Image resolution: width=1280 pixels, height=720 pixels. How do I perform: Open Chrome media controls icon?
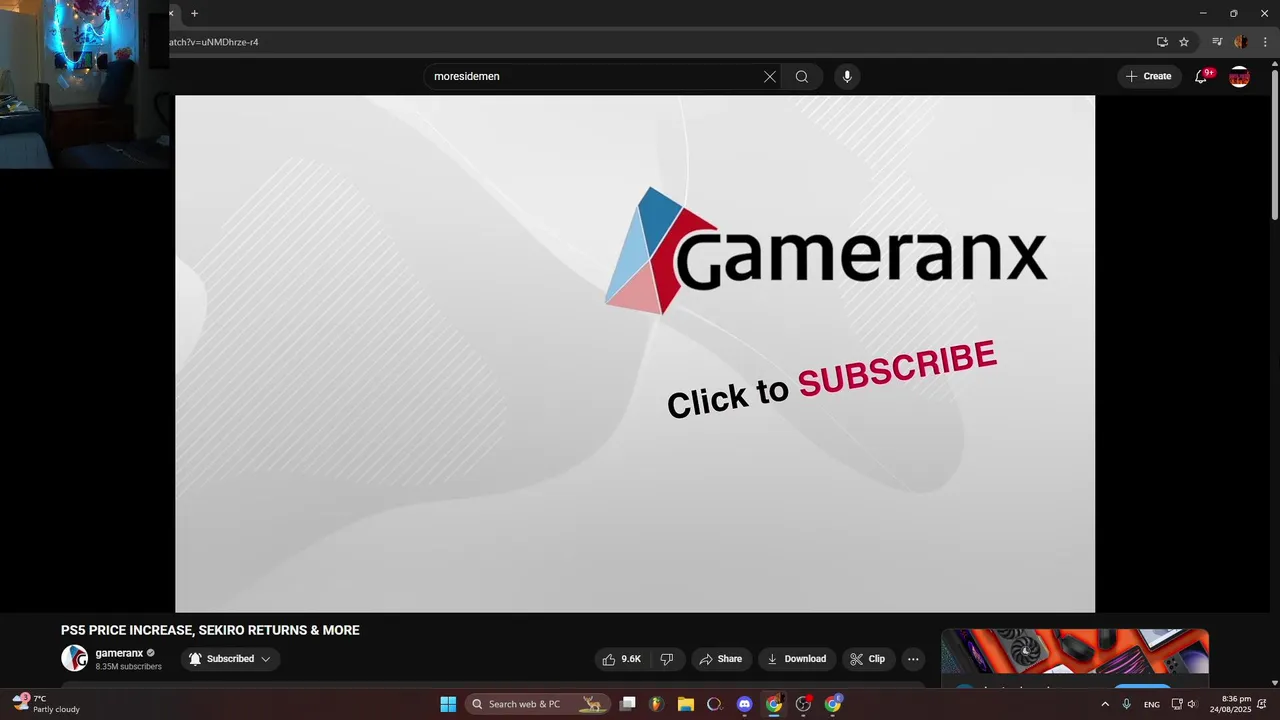coord(1217,42)
